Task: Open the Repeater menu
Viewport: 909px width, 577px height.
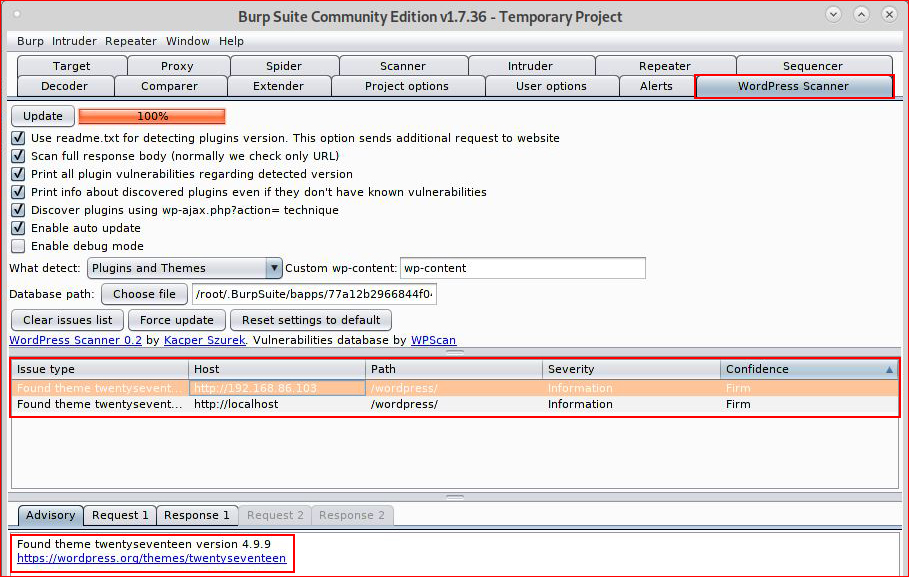Action: 130,41
